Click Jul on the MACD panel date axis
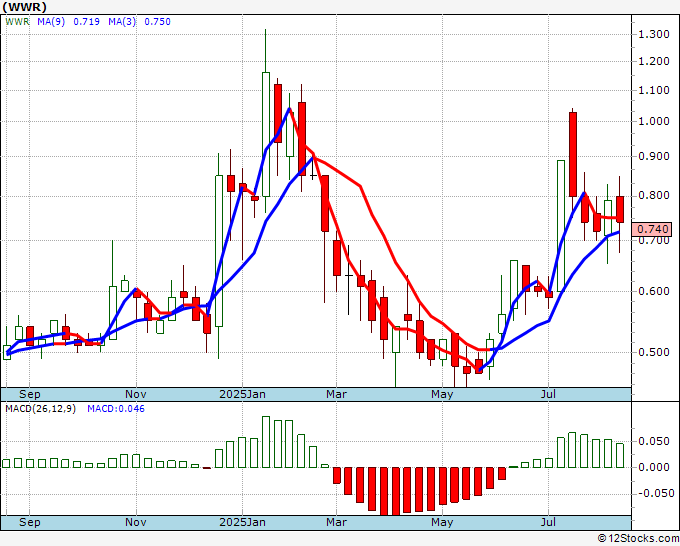 [x=549, y=522]
